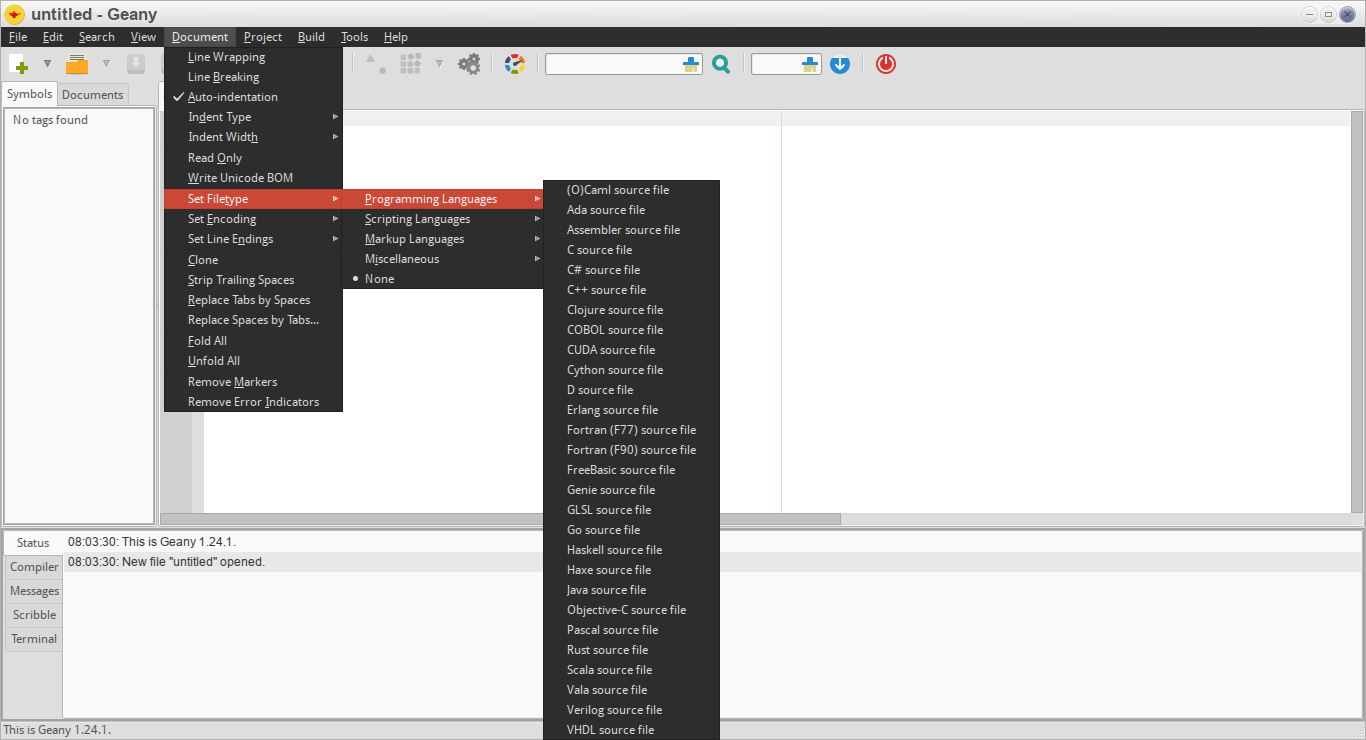Select Haskell source file filetype
Screen dimensions: 1366x740
tap(631, 550)
